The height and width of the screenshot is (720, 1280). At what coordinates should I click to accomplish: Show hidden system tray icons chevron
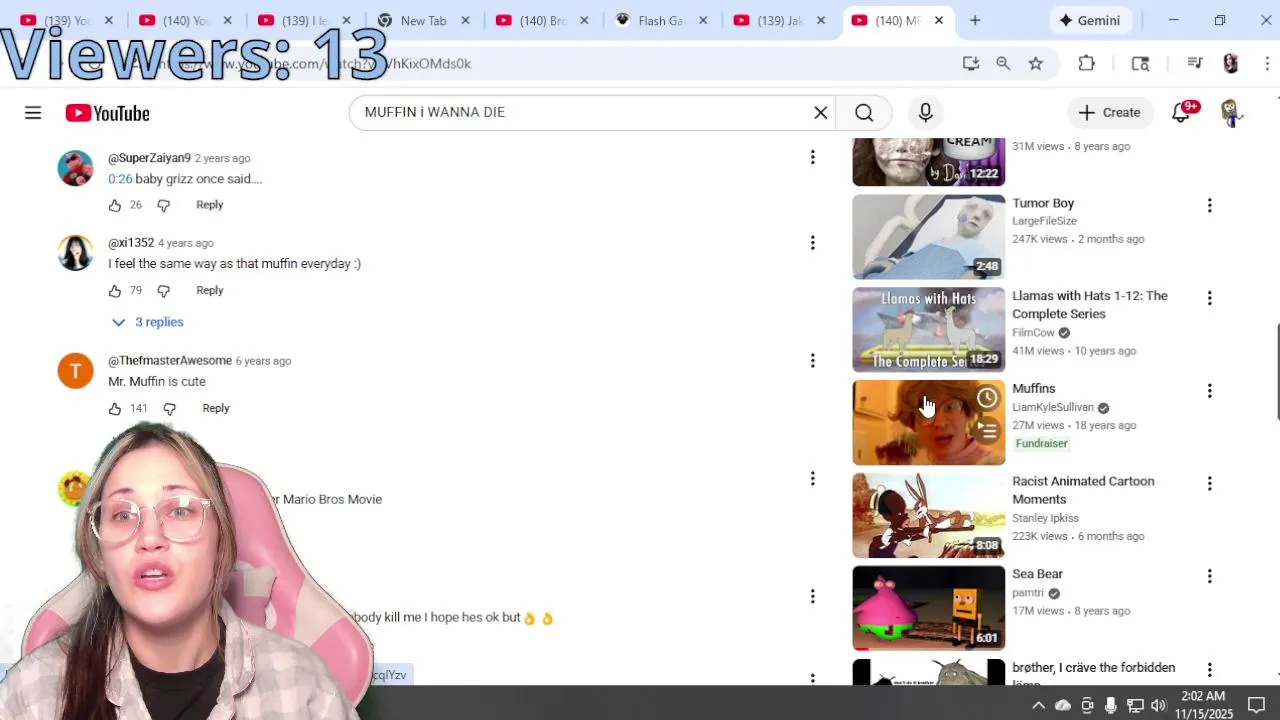[1038, 705]
